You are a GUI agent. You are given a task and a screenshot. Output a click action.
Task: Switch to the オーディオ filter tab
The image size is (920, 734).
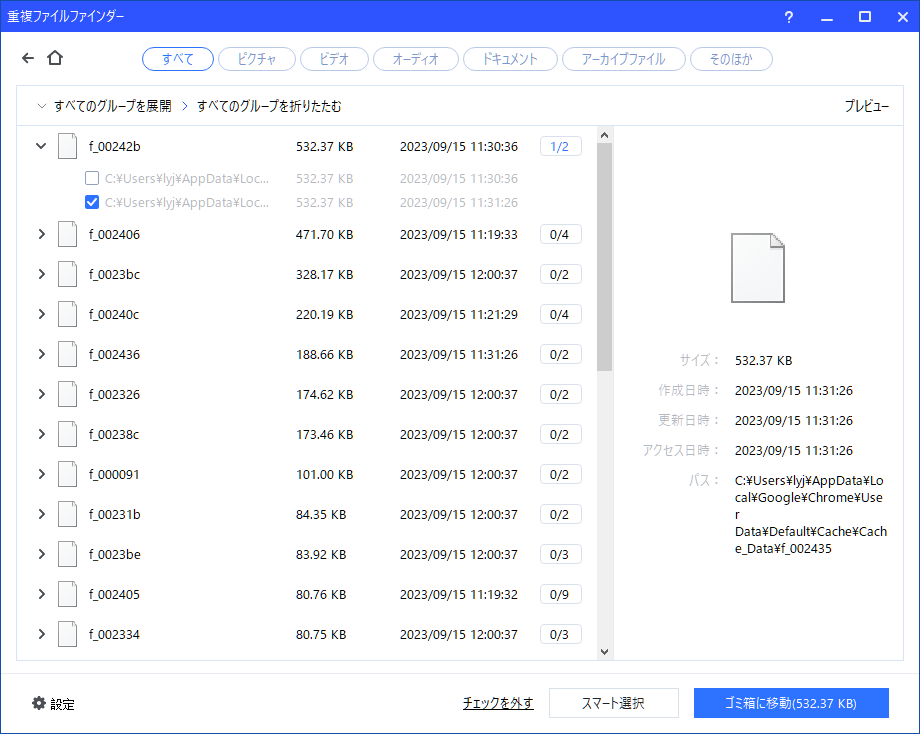(415, 59)
